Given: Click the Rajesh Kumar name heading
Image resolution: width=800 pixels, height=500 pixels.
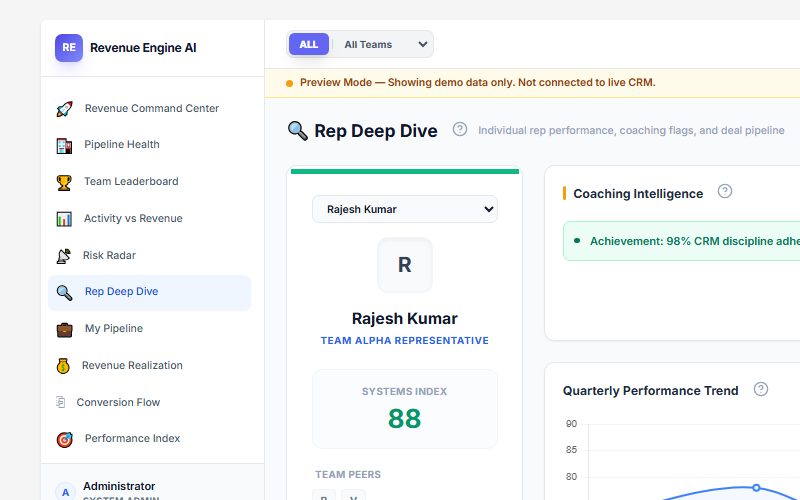Looking at the screenshot, I should pos(405,318).
